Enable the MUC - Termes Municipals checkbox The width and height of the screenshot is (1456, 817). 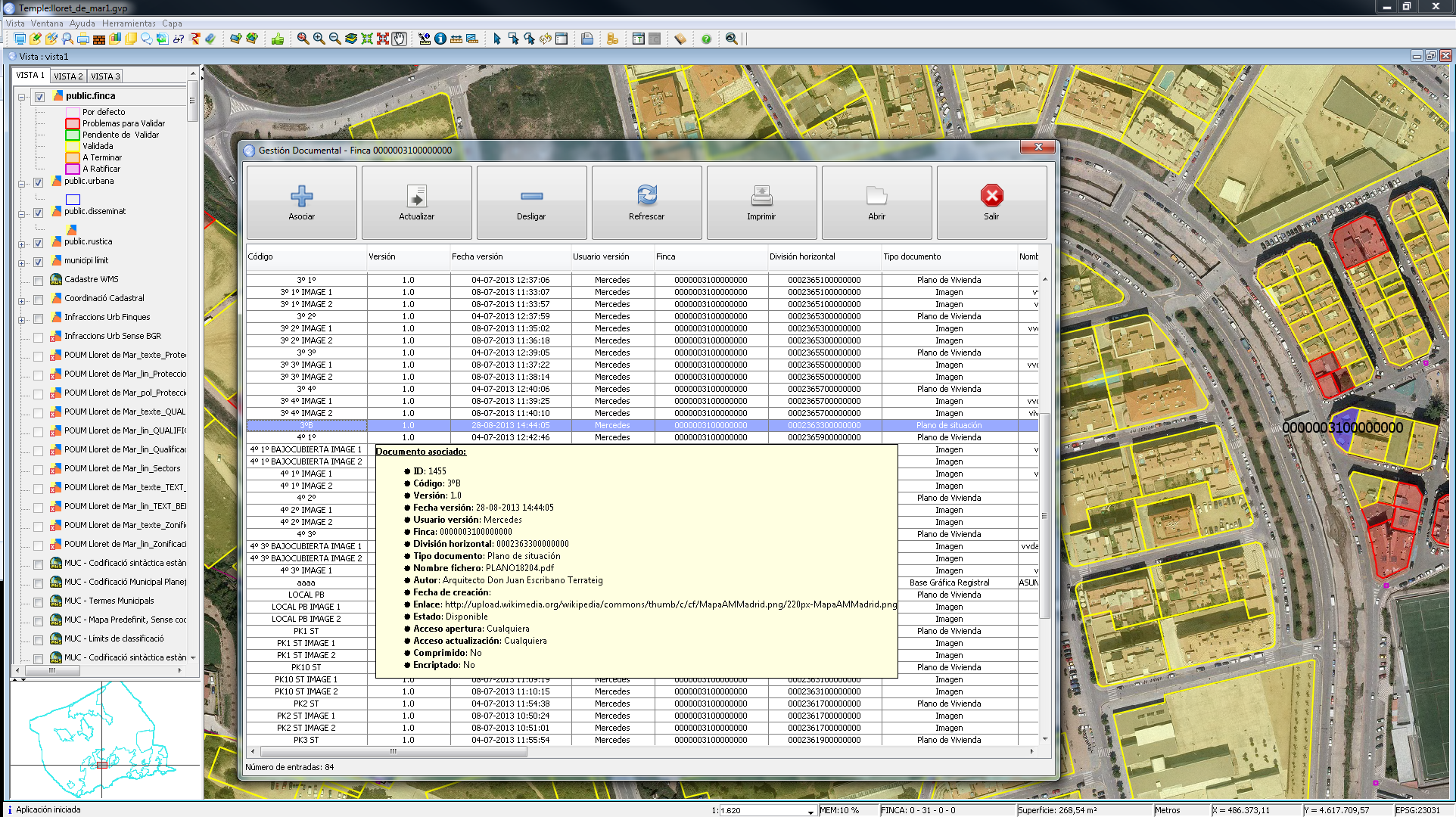tap(38, 602)
